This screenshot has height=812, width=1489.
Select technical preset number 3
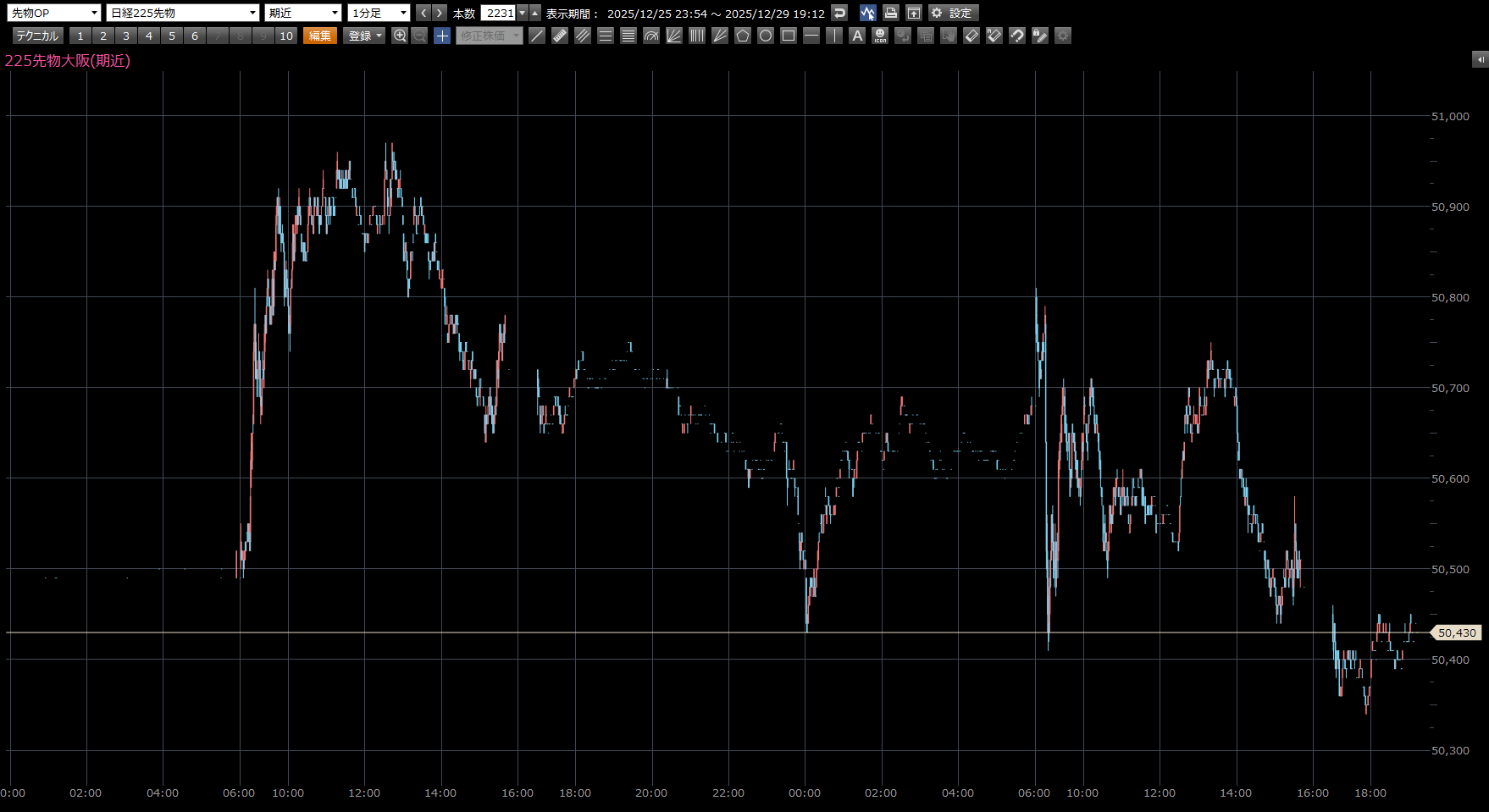tap(126, 36)
